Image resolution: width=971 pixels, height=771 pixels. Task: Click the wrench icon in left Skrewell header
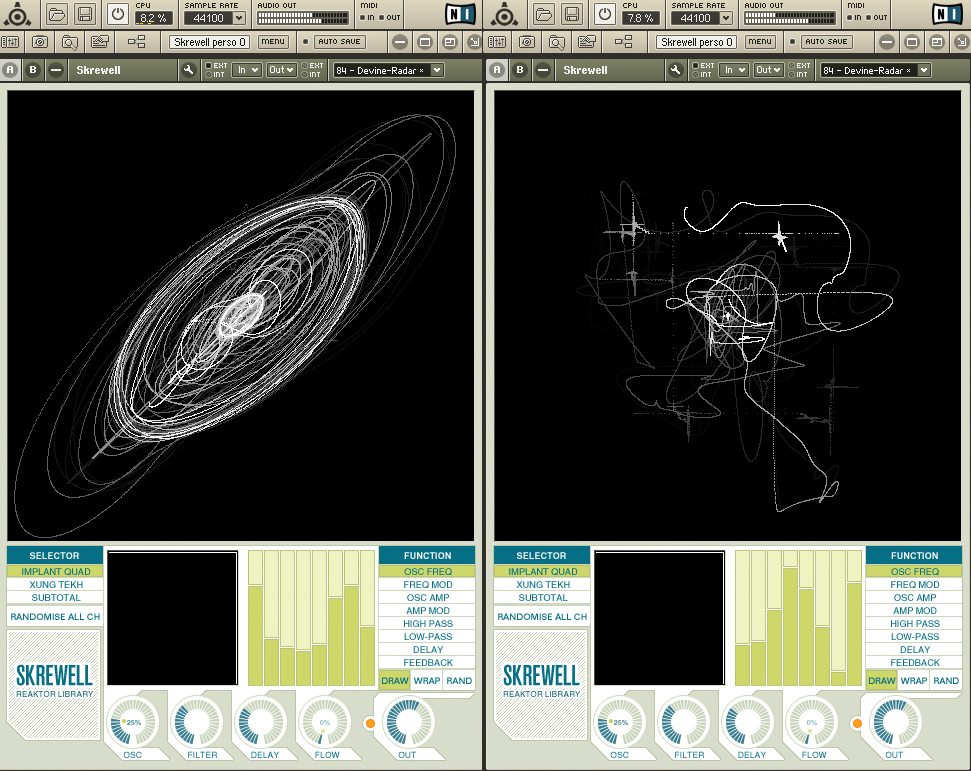[188, 70]
